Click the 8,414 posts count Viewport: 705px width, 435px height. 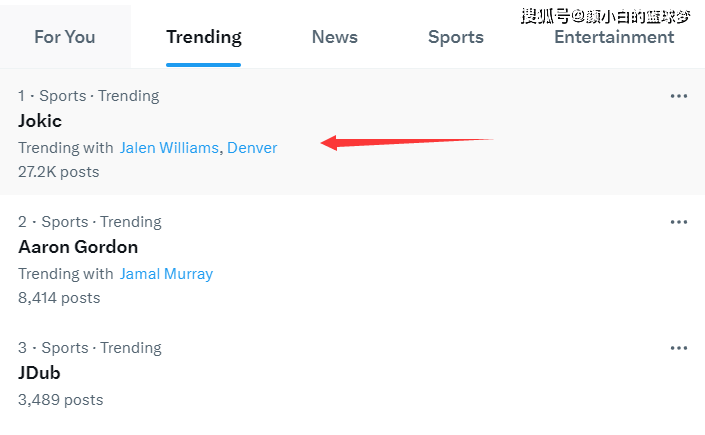tap(59, 298)
